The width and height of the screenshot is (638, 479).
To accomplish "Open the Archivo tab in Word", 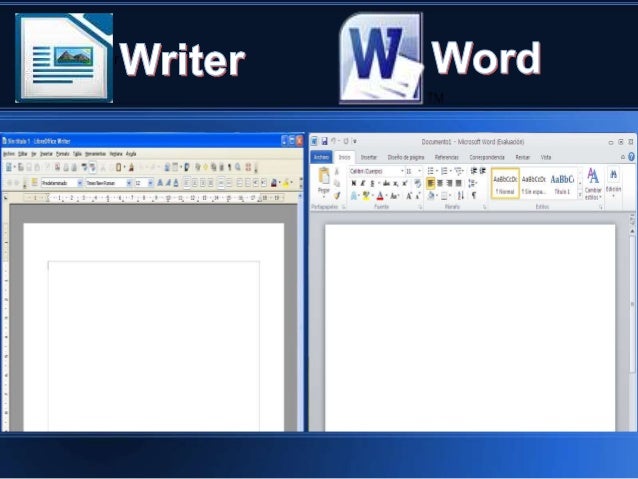I will click(321, 157).
